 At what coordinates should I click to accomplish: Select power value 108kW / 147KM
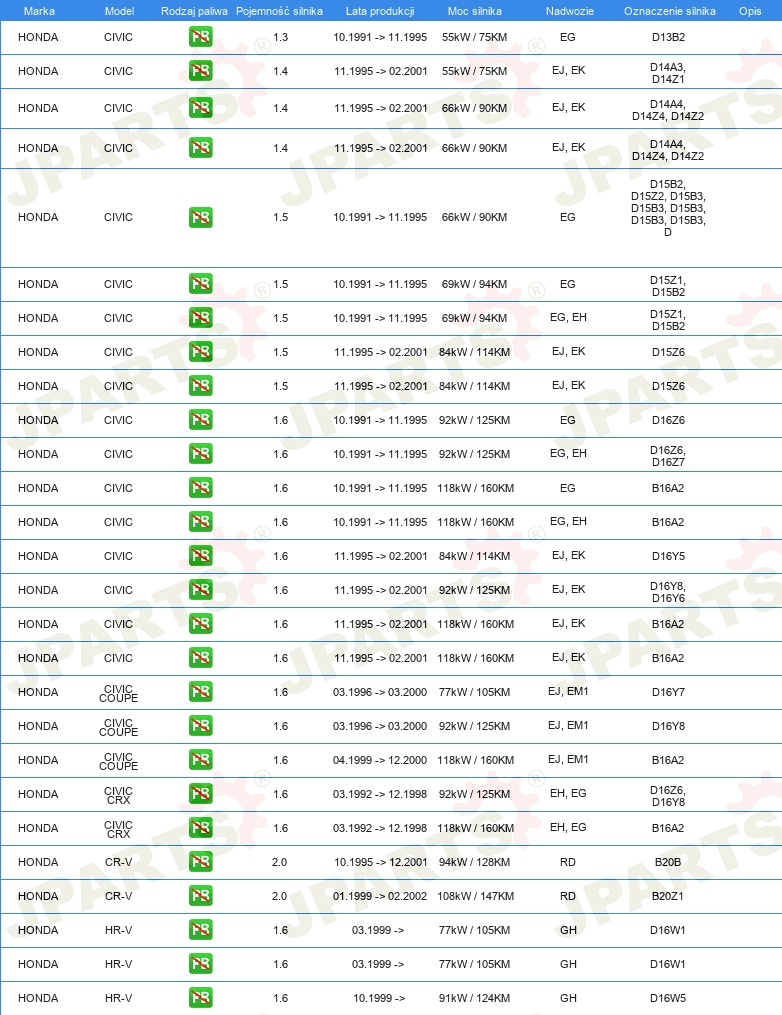coord(476,896)
